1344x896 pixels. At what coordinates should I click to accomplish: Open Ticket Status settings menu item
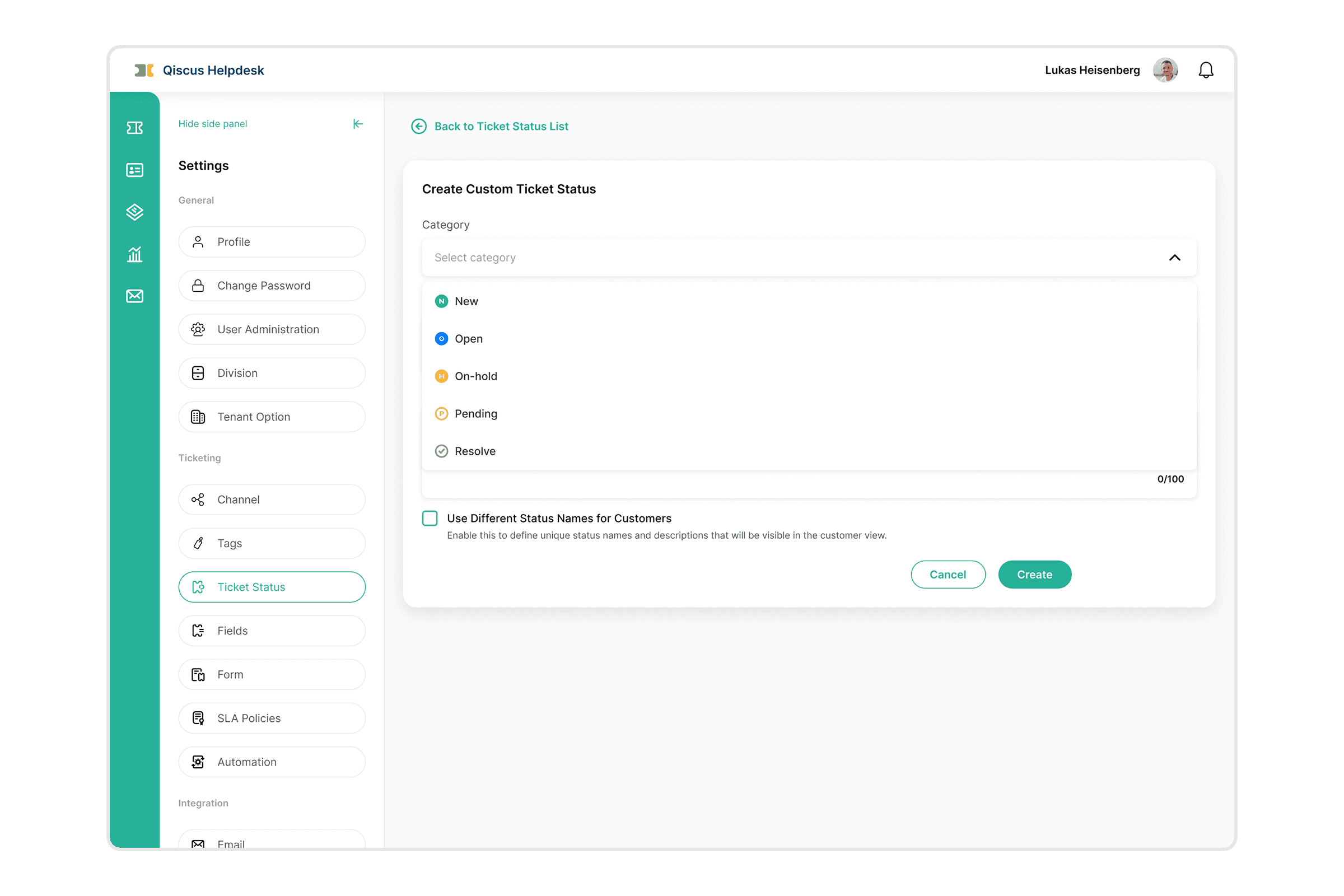coord(272,587)
